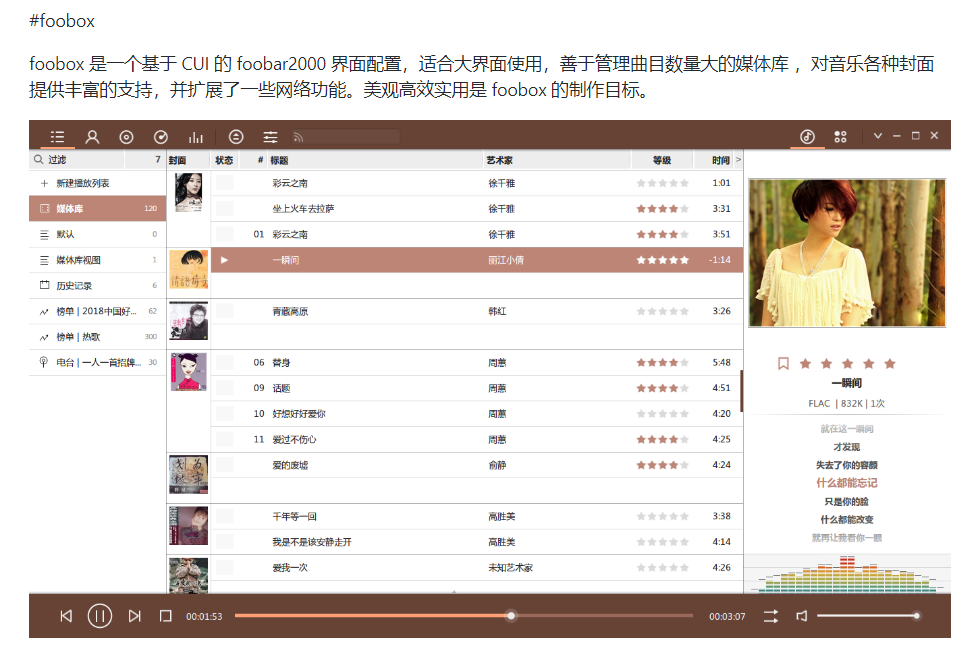Screen dimensions: 977x650
Task: Open the grid layout icon near window controls
Action: [x=839, y=136]
